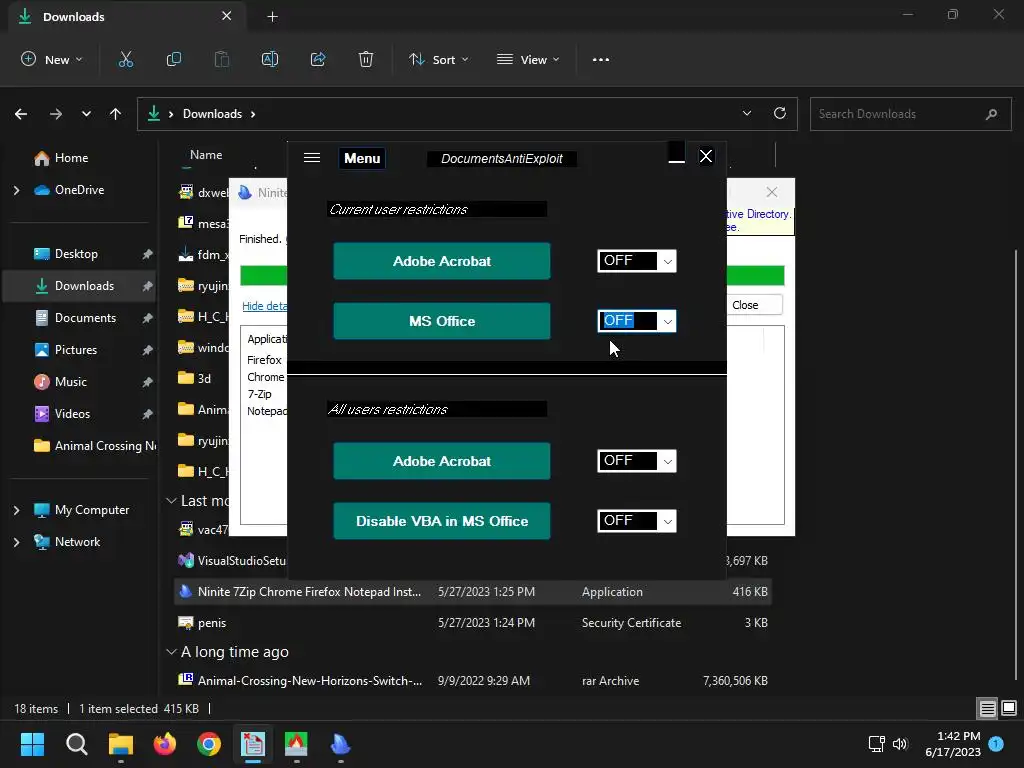Launch Chrome from the taskbar
Viewport: 1024px width, 768px height.
[209, 744]
